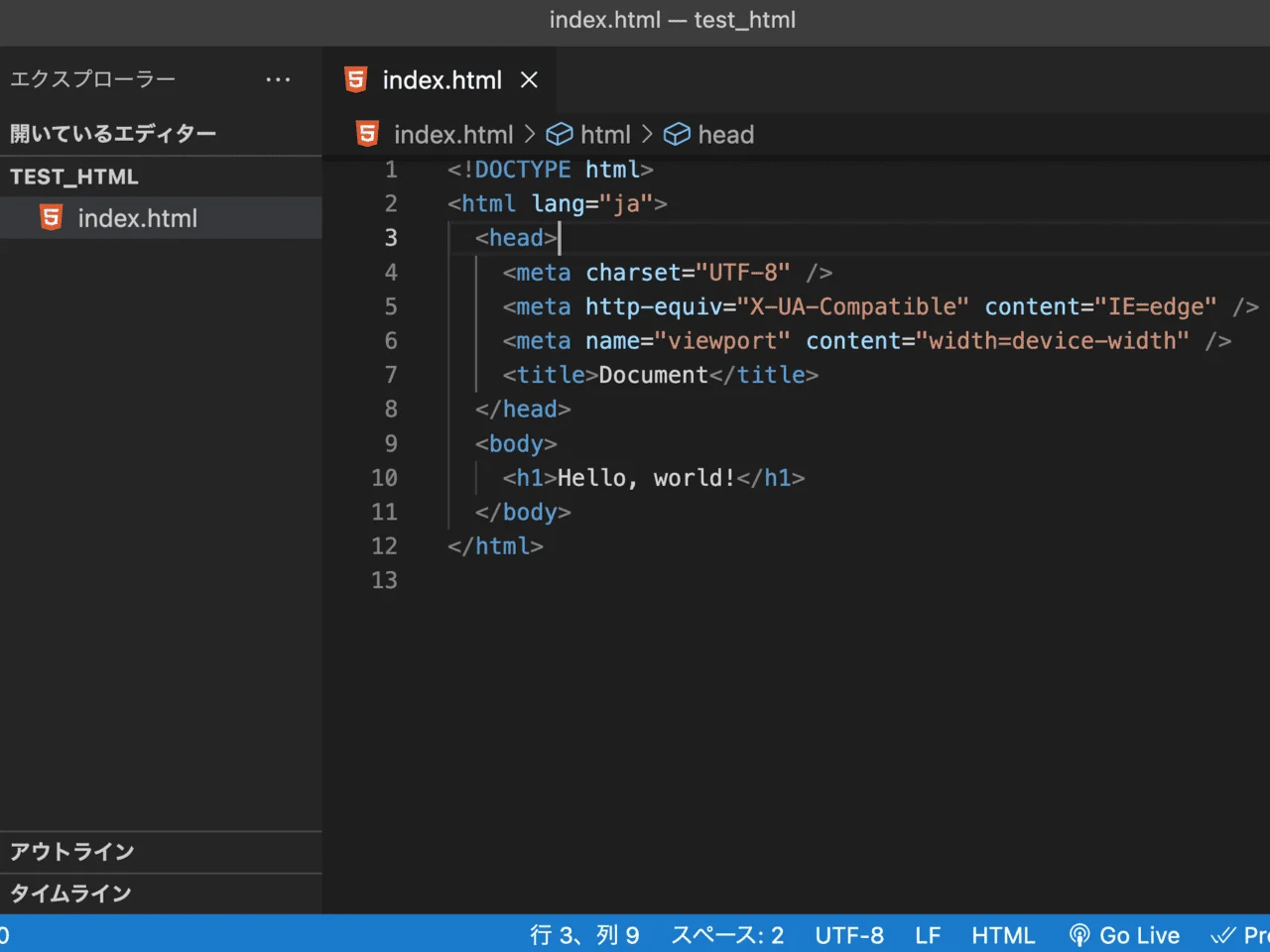Close the index.html editor tab

[x=530, y=79]
